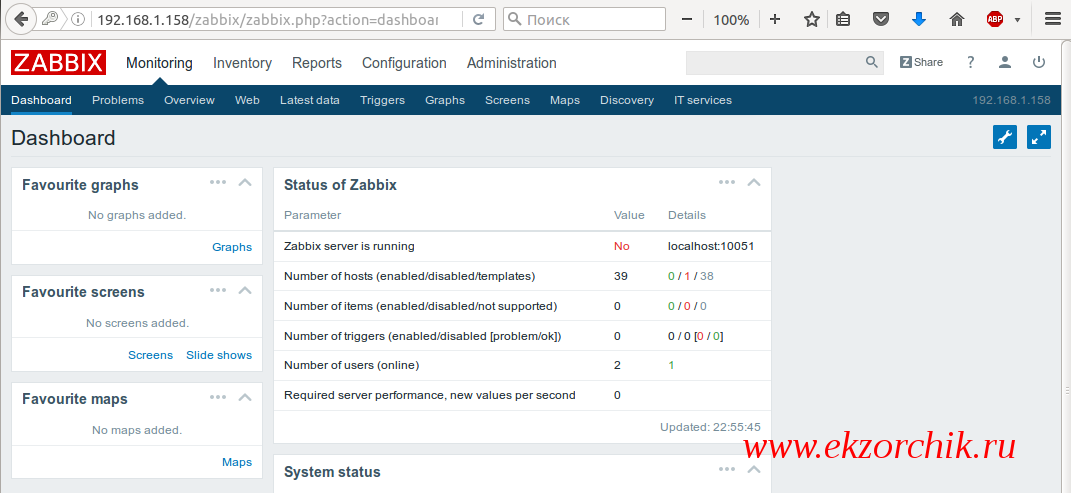Click 'Number of users (online)' row label
1071x493 pixels.
(352, 365)
